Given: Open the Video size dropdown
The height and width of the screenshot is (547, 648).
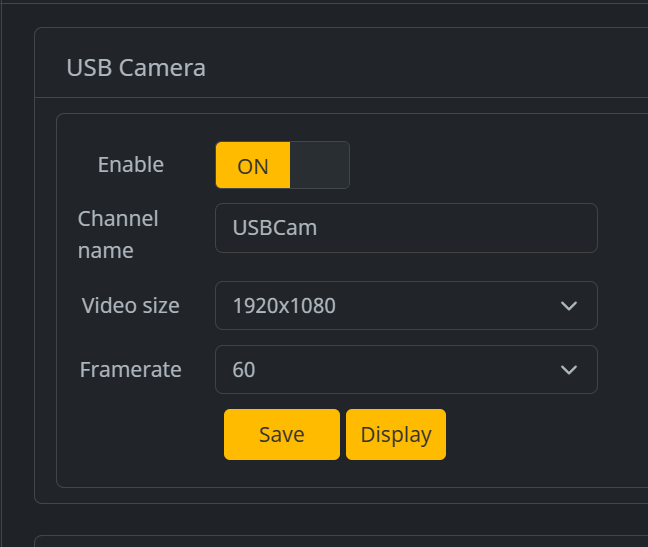Looking at the screenshot, I should pos(405,306).
